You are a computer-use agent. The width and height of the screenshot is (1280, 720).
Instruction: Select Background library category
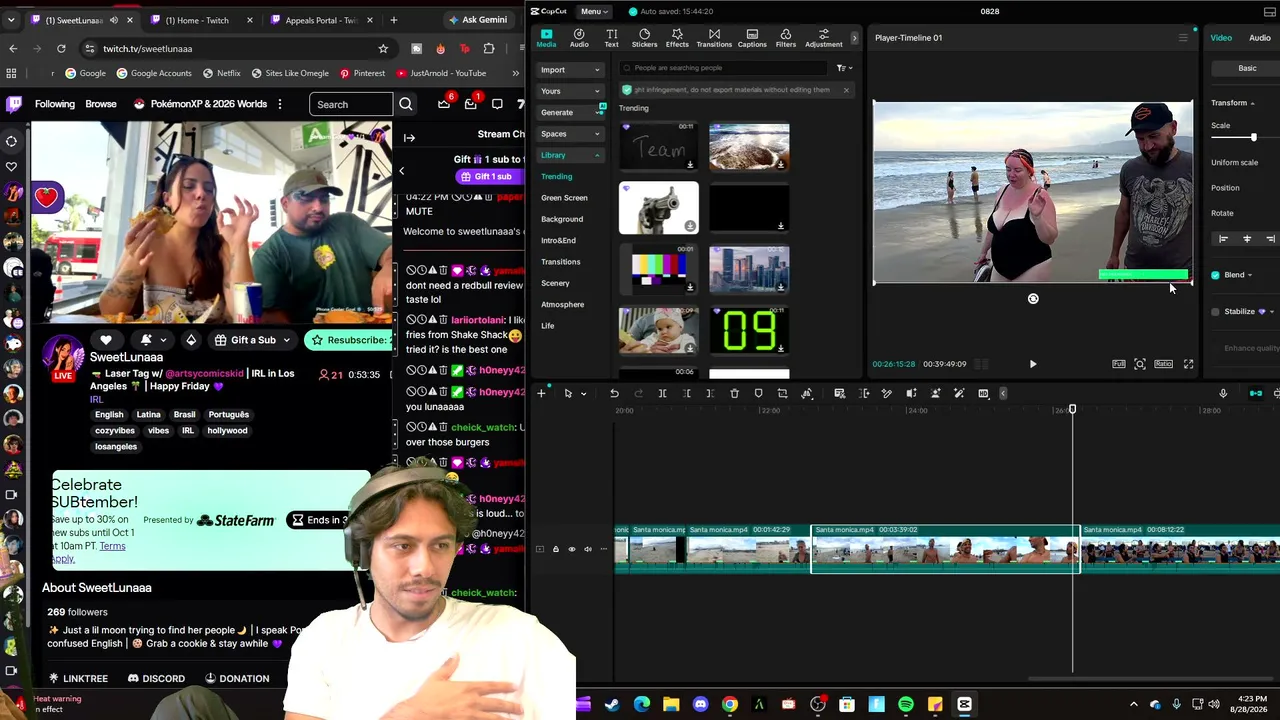[x=562, y=219]
